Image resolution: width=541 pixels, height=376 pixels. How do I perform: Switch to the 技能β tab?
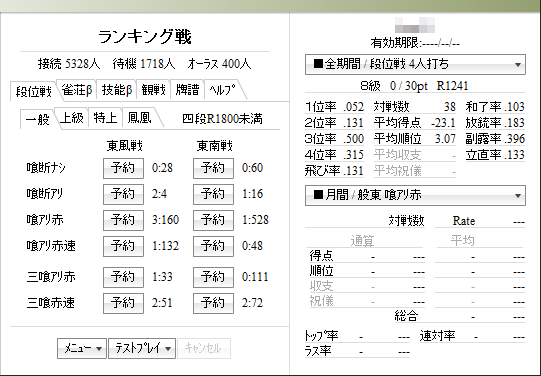click(117, 90)
